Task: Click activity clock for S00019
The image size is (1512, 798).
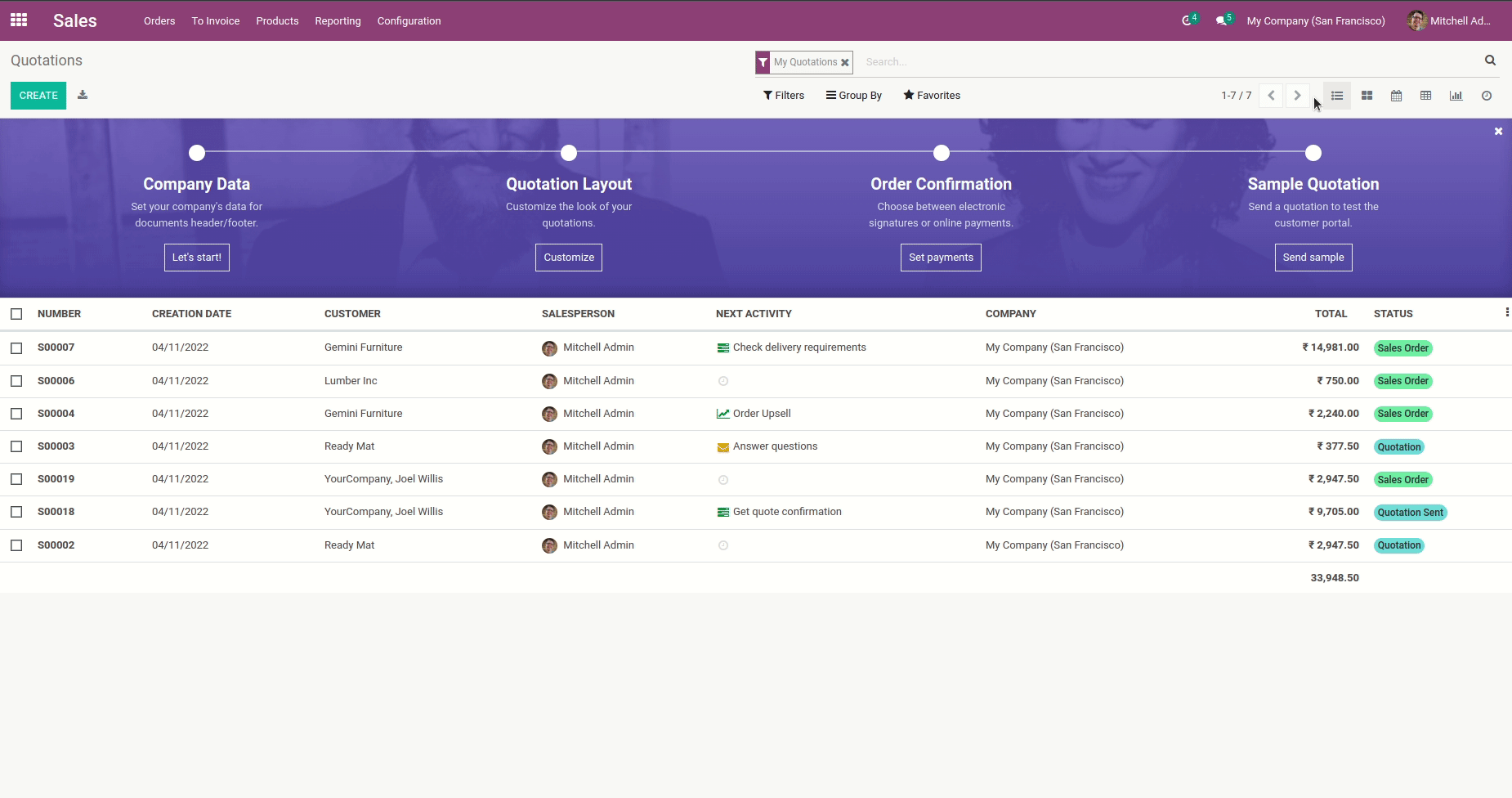Action: point(722,480)
